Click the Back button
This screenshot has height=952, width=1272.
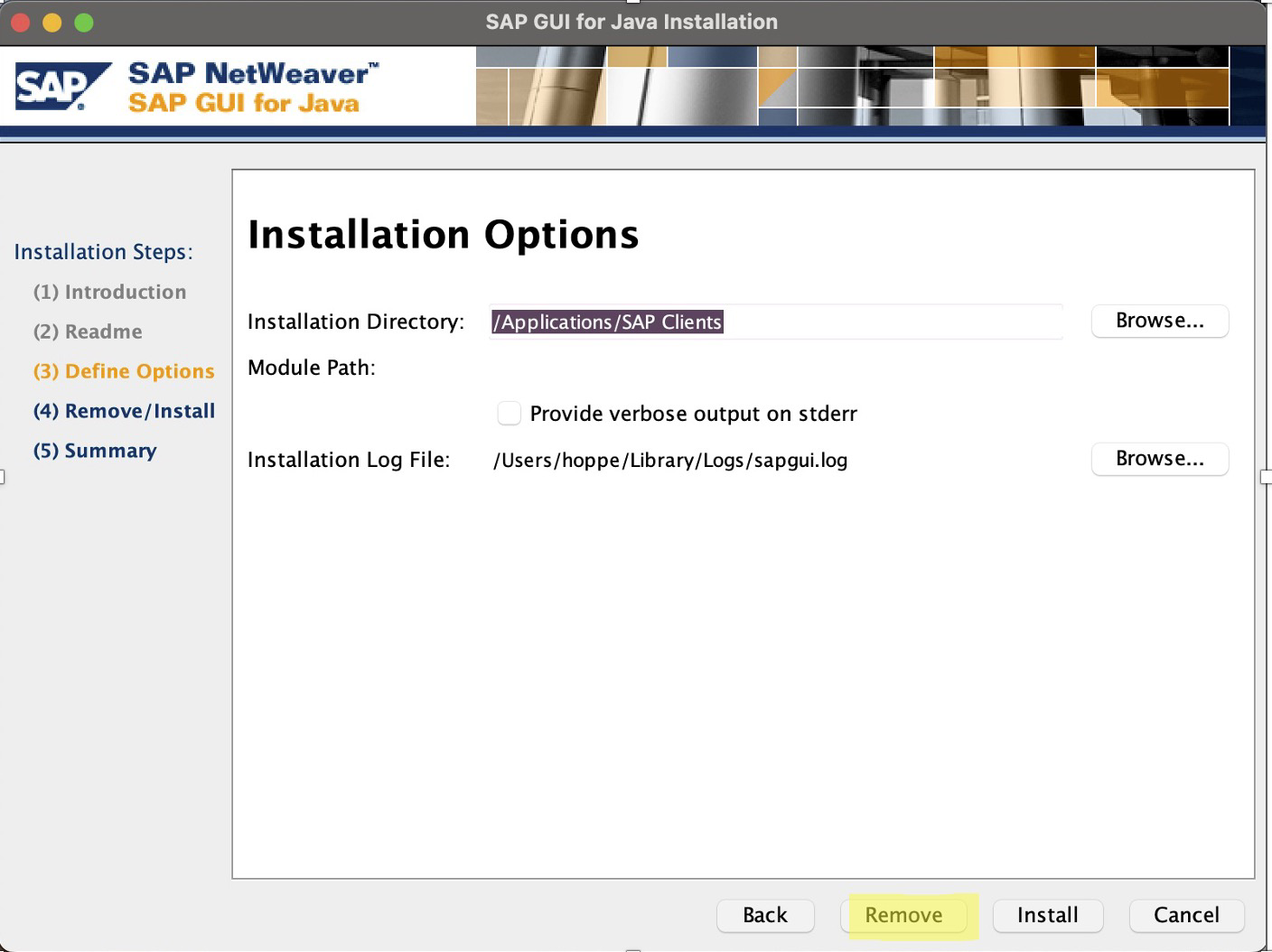click(x=765, y=915)
